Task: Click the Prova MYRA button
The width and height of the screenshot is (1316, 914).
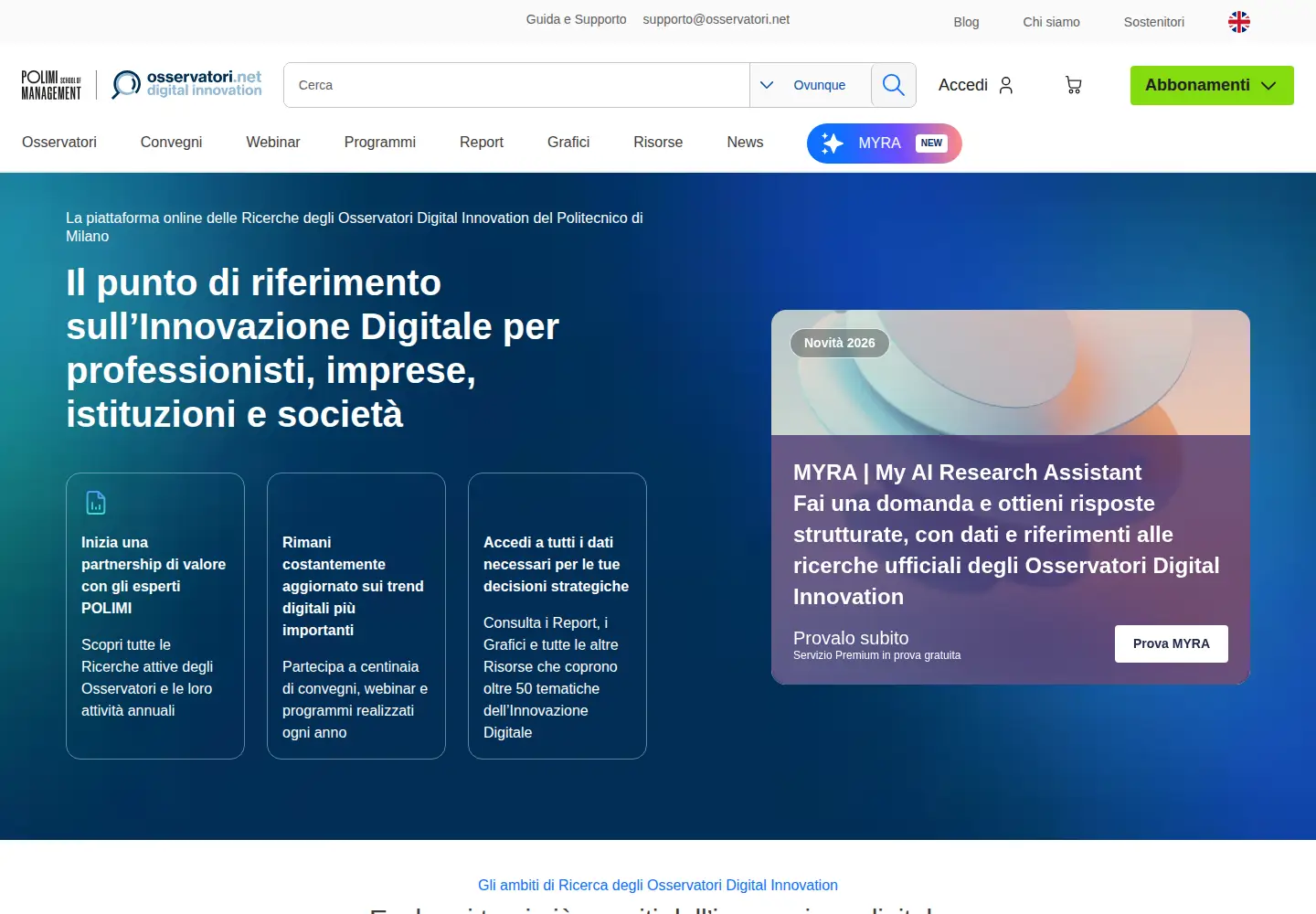Action: tap(1172, 643)
